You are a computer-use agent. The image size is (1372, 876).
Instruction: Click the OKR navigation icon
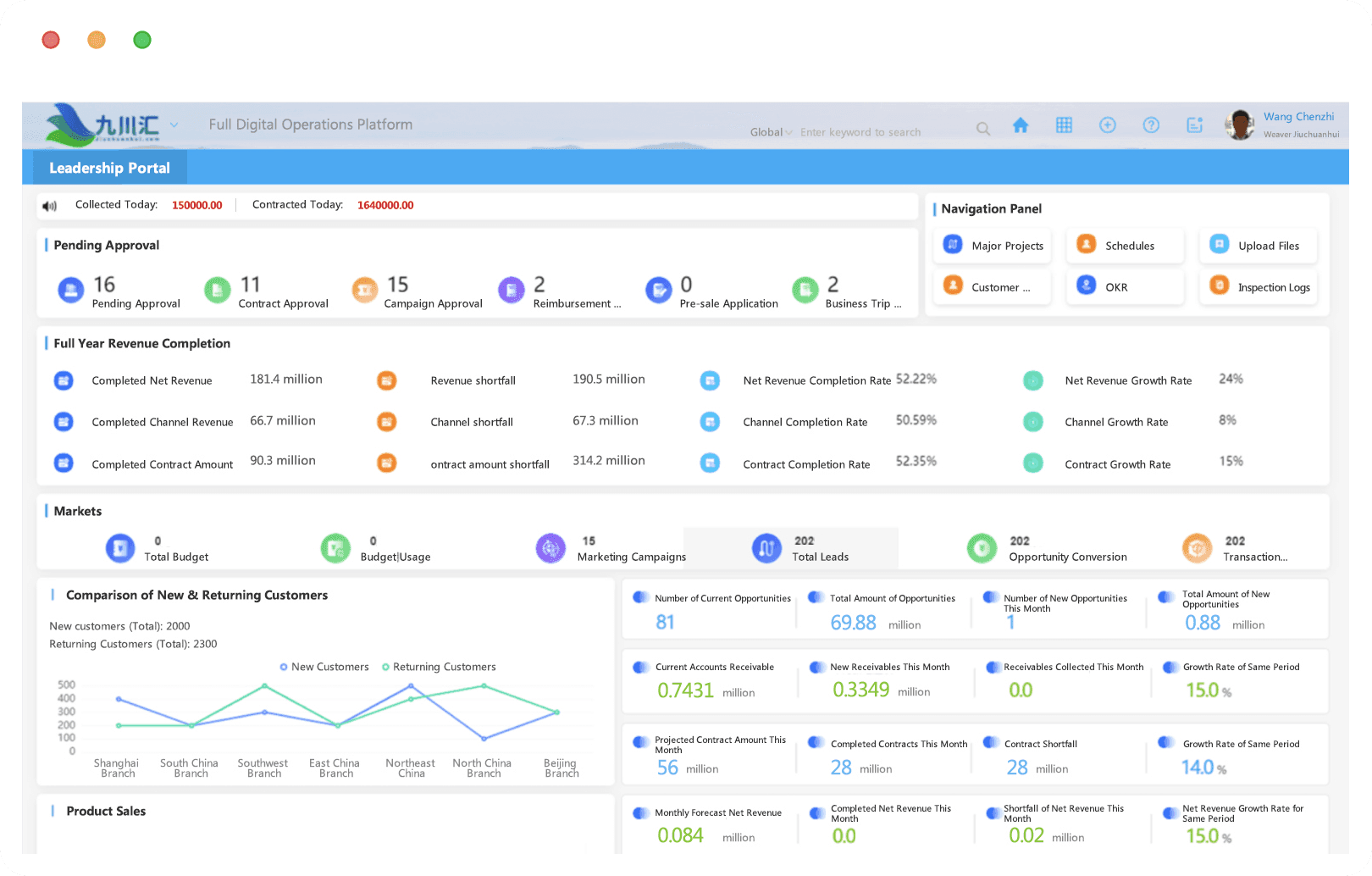tap(1086, 286)
